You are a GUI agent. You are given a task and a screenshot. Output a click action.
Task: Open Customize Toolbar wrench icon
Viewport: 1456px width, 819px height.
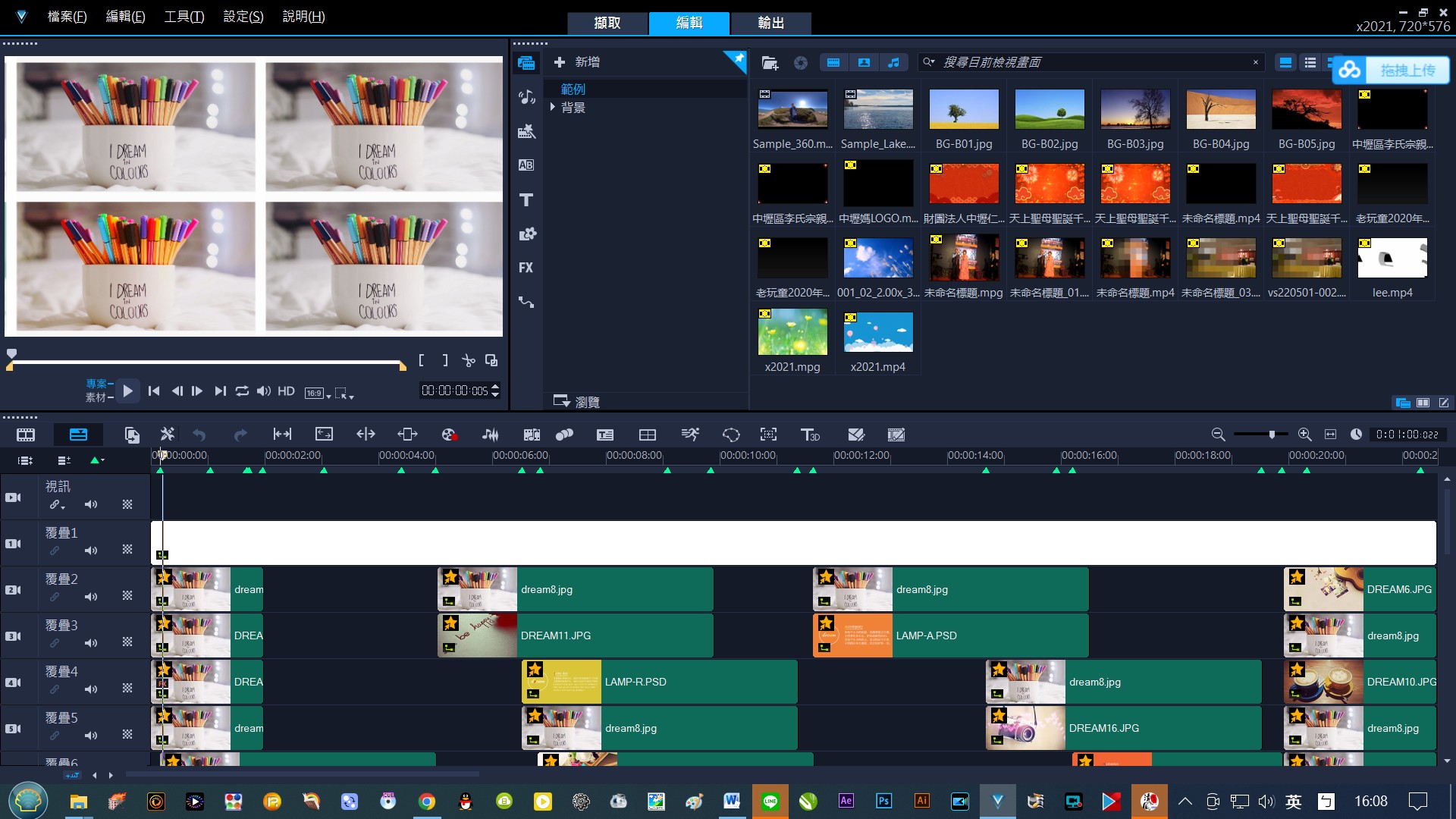point(168,435)
